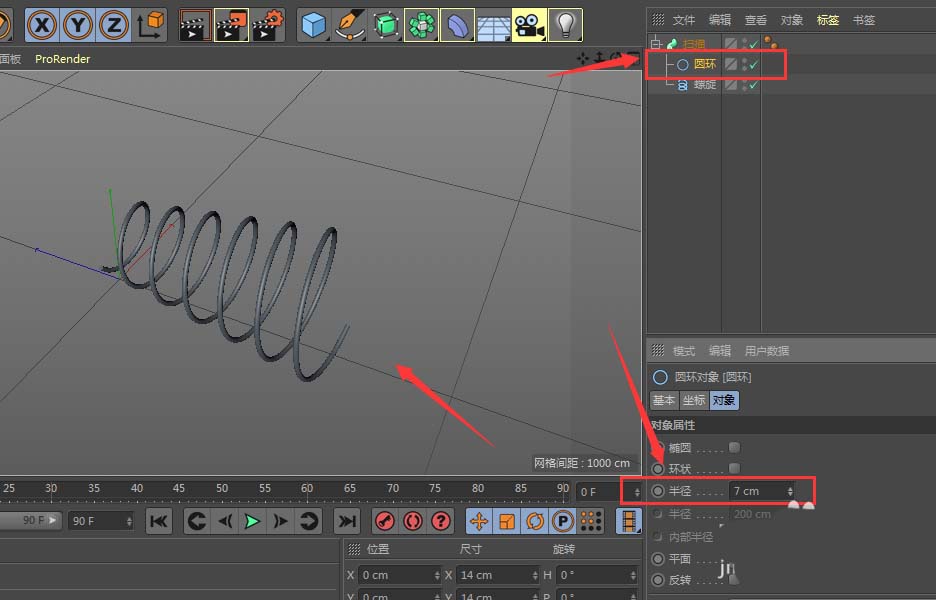Click the ProRender menu label
Image resolution: width=936 pixels, height=600 pixels.
coord(62,58)
